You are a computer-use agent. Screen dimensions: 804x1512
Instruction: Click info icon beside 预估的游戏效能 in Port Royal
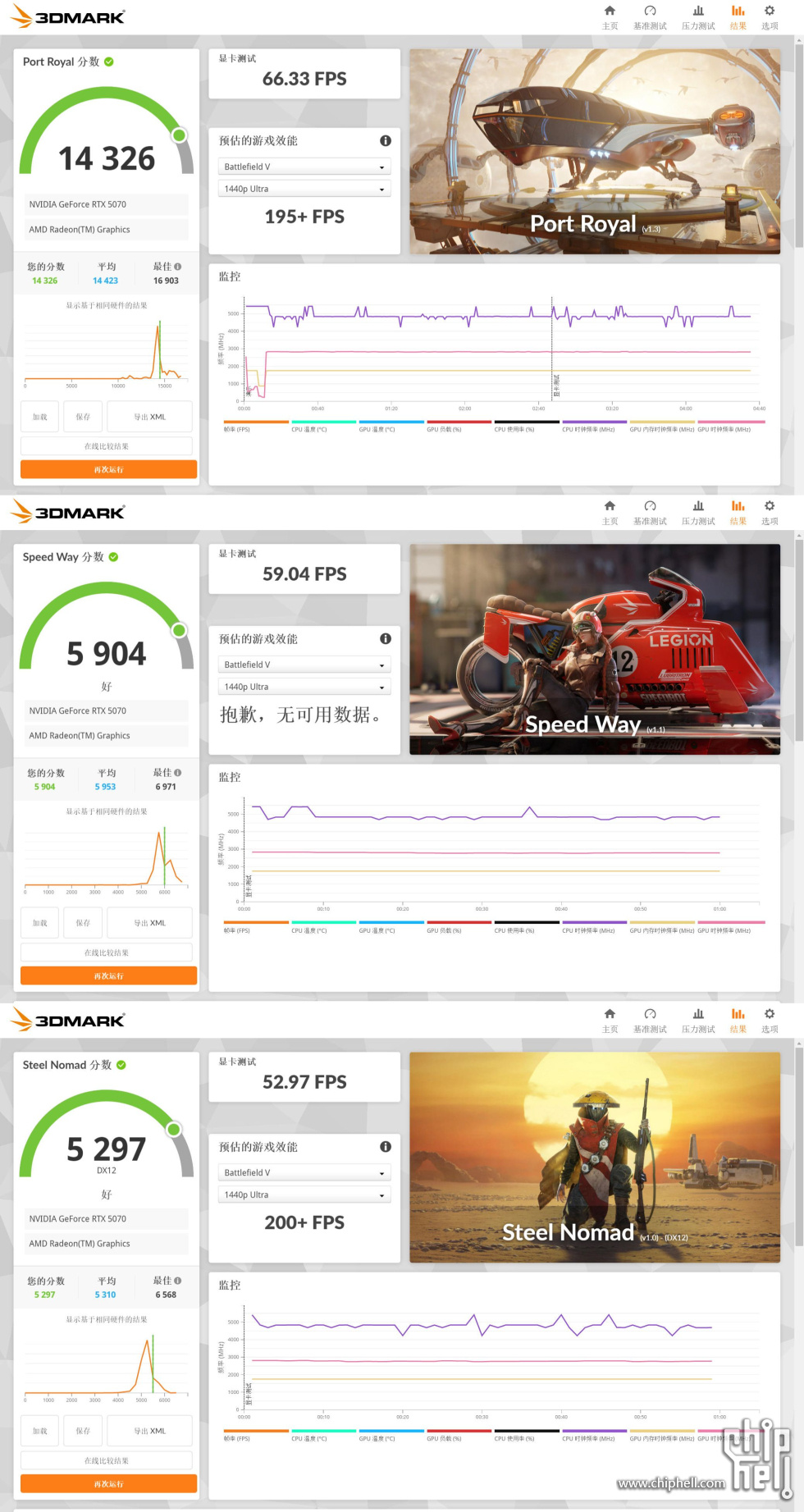tap(386, 141)
